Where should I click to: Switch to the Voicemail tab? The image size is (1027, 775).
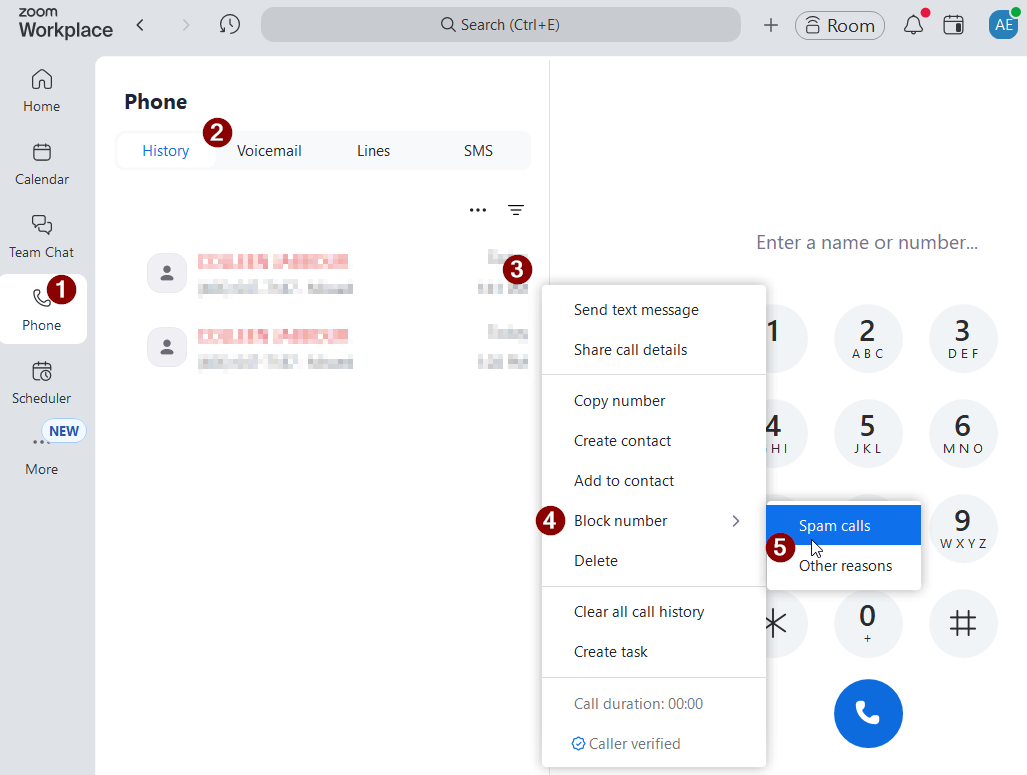coord(269,151)
